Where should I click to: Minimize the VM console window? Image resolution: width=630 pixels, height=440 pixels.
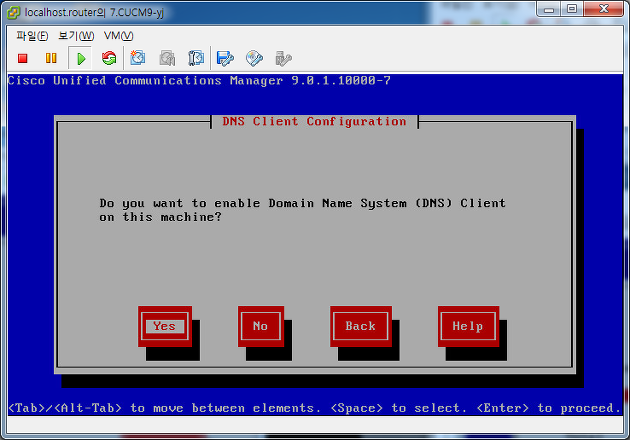[549, 9]
